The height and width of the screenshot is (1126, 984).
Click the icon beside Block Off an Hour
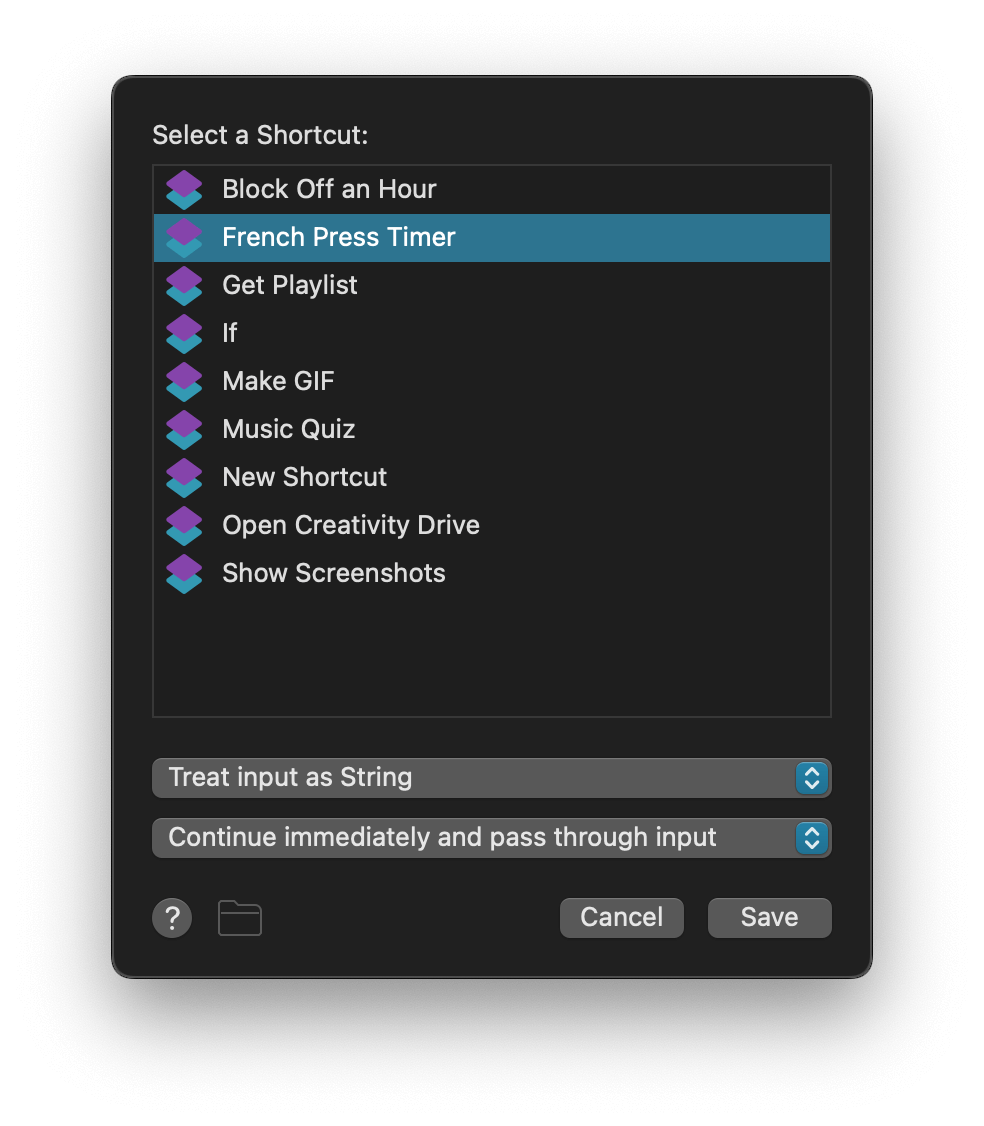click(184, 189)
